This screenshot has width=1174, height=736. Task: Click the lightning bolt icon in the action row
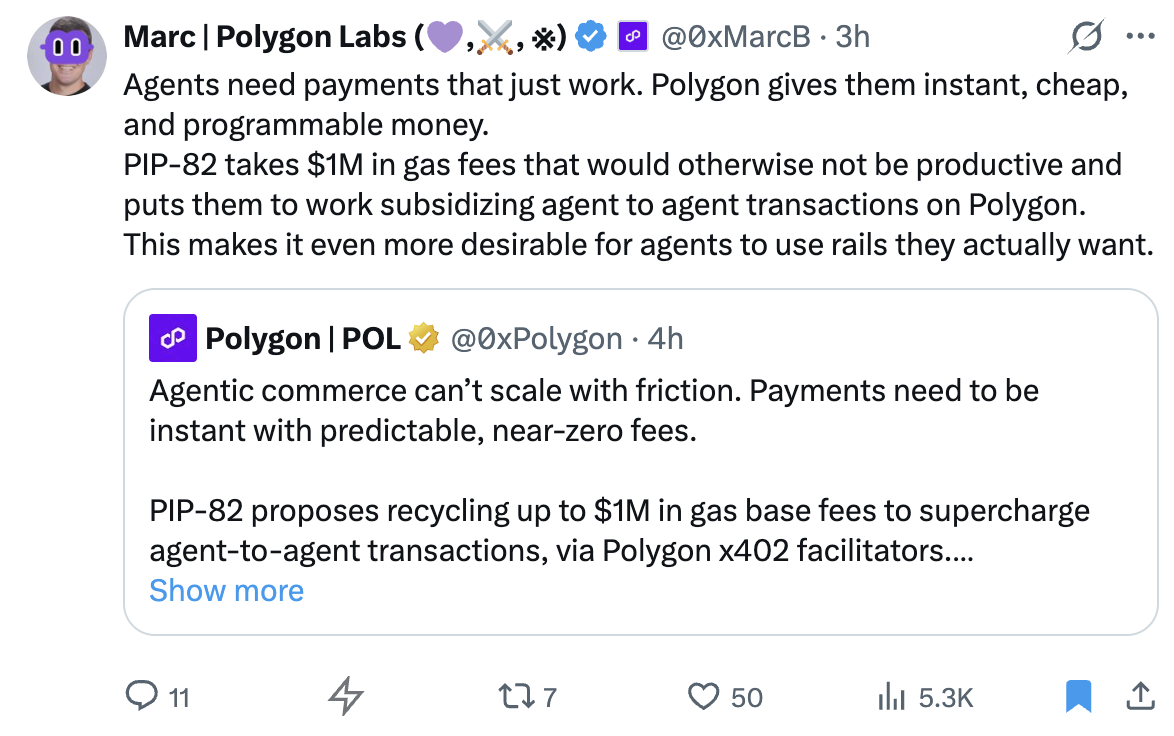pos(346,696)
